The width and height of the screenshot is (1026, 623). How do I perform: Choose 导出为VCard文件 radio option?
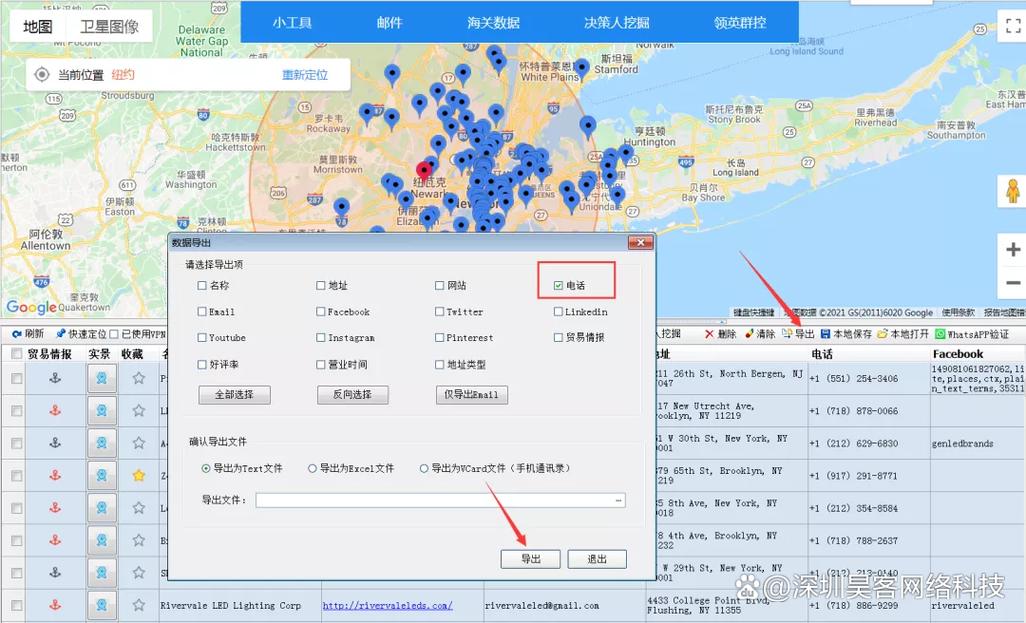click(x=424, y=468)
